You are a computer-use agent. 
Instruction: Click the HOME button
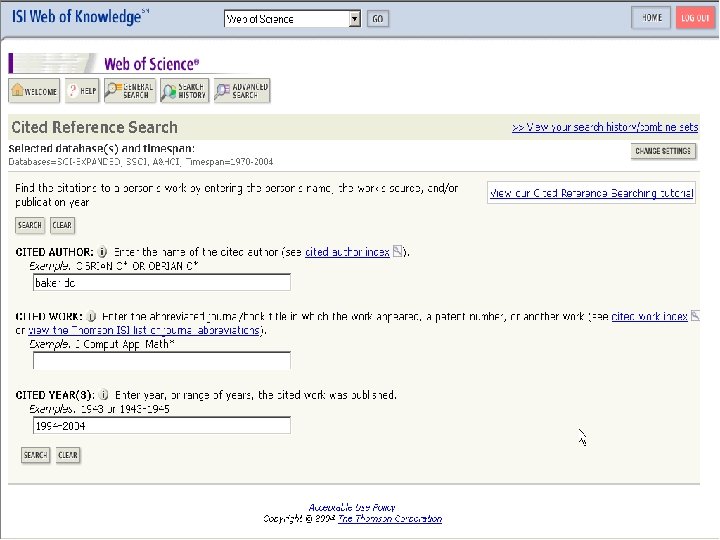pos(651,18)
